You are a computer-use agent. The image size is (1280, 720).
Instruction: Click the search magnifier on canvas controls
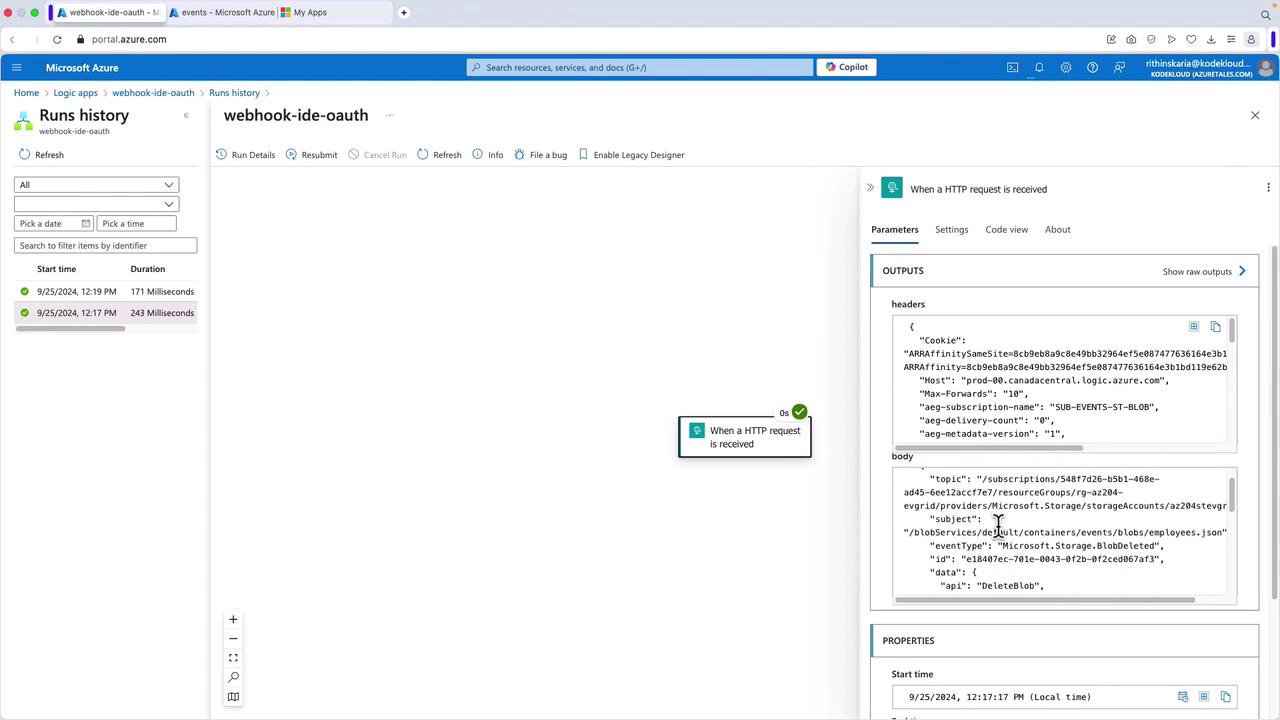233,677
